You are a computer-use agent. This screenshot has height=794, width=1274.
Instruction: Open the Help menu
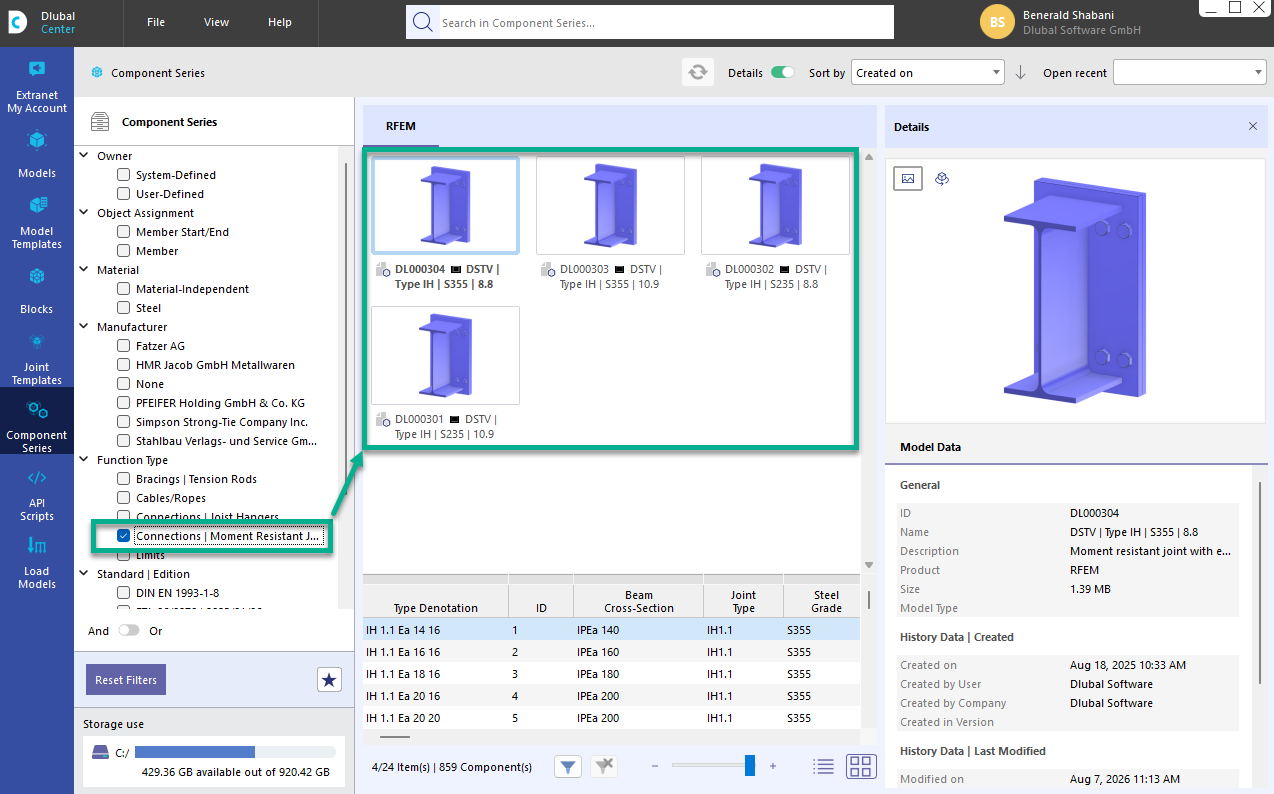point(280,22)
